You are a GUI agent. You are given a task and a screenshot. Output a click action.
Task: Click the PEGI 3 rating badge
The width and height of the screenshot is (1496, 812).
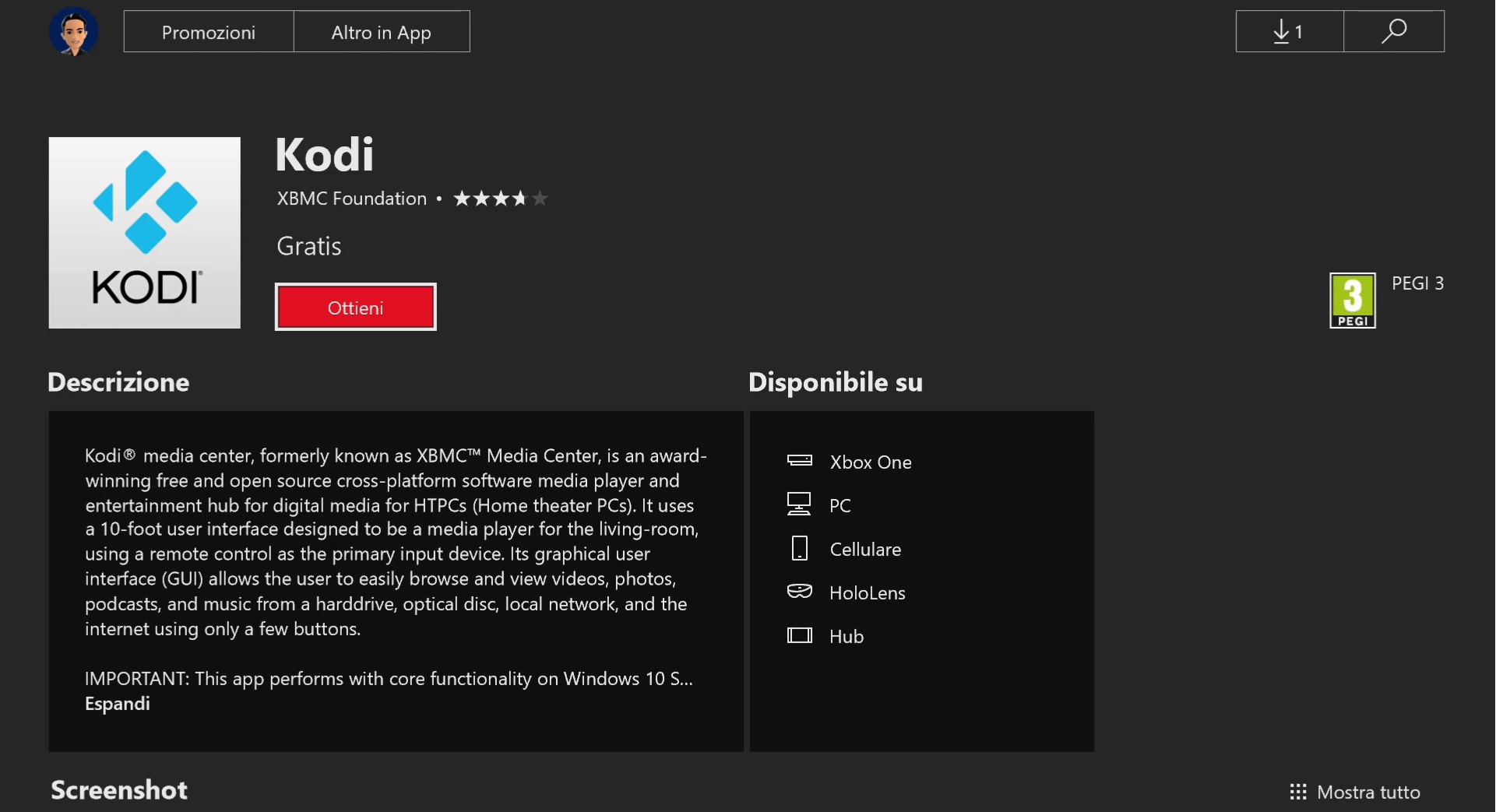(1353, 301)
